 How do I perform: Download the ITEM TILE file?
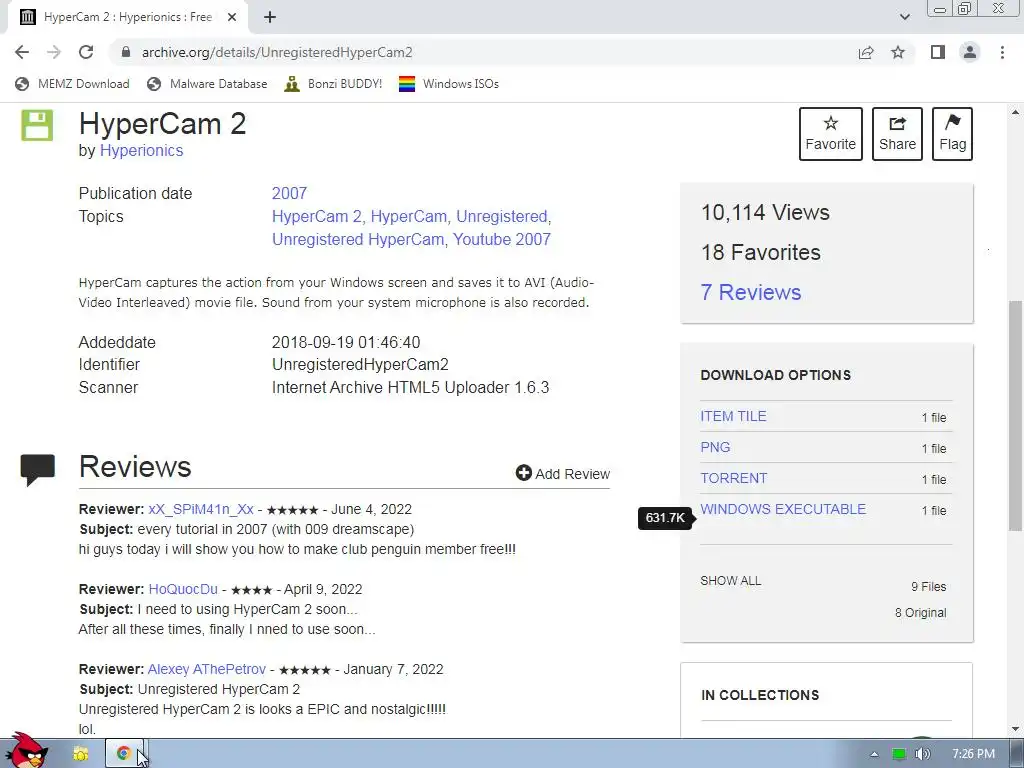click(x=733, y=416)
